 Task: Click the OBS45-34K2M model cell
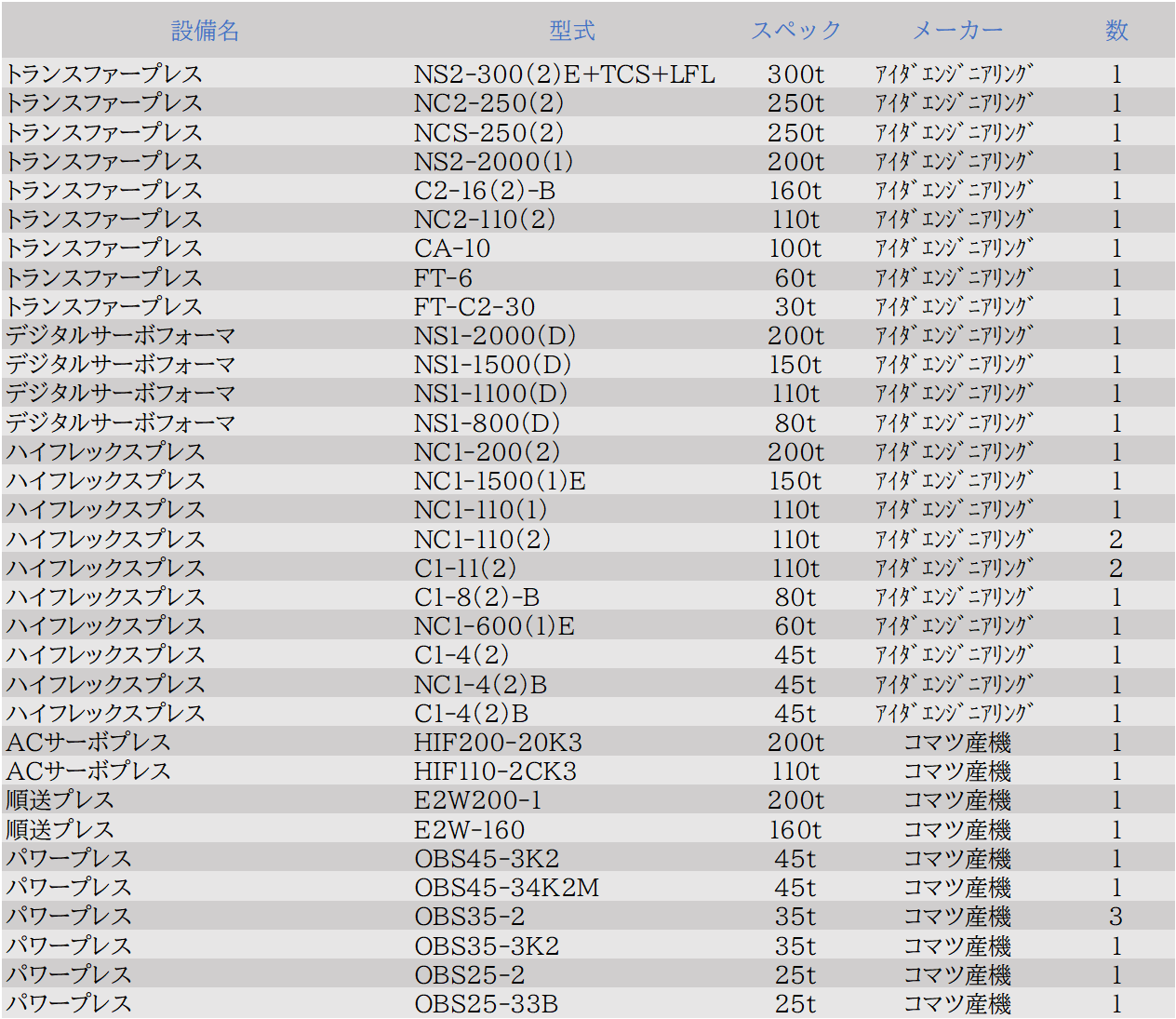(506, 888)
